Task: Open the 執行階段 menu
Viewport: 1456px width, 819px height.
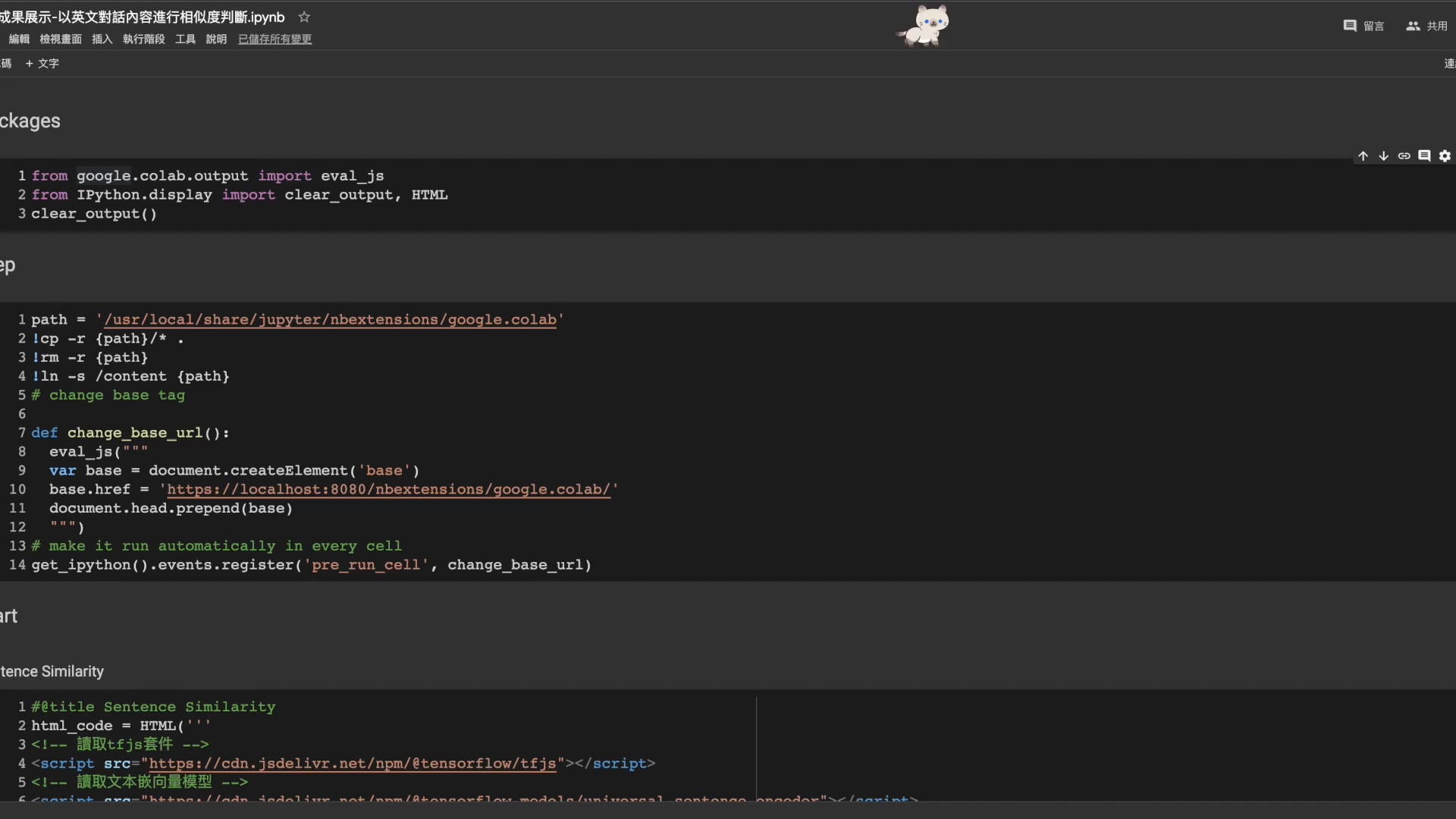Action: tap(144, 39)
